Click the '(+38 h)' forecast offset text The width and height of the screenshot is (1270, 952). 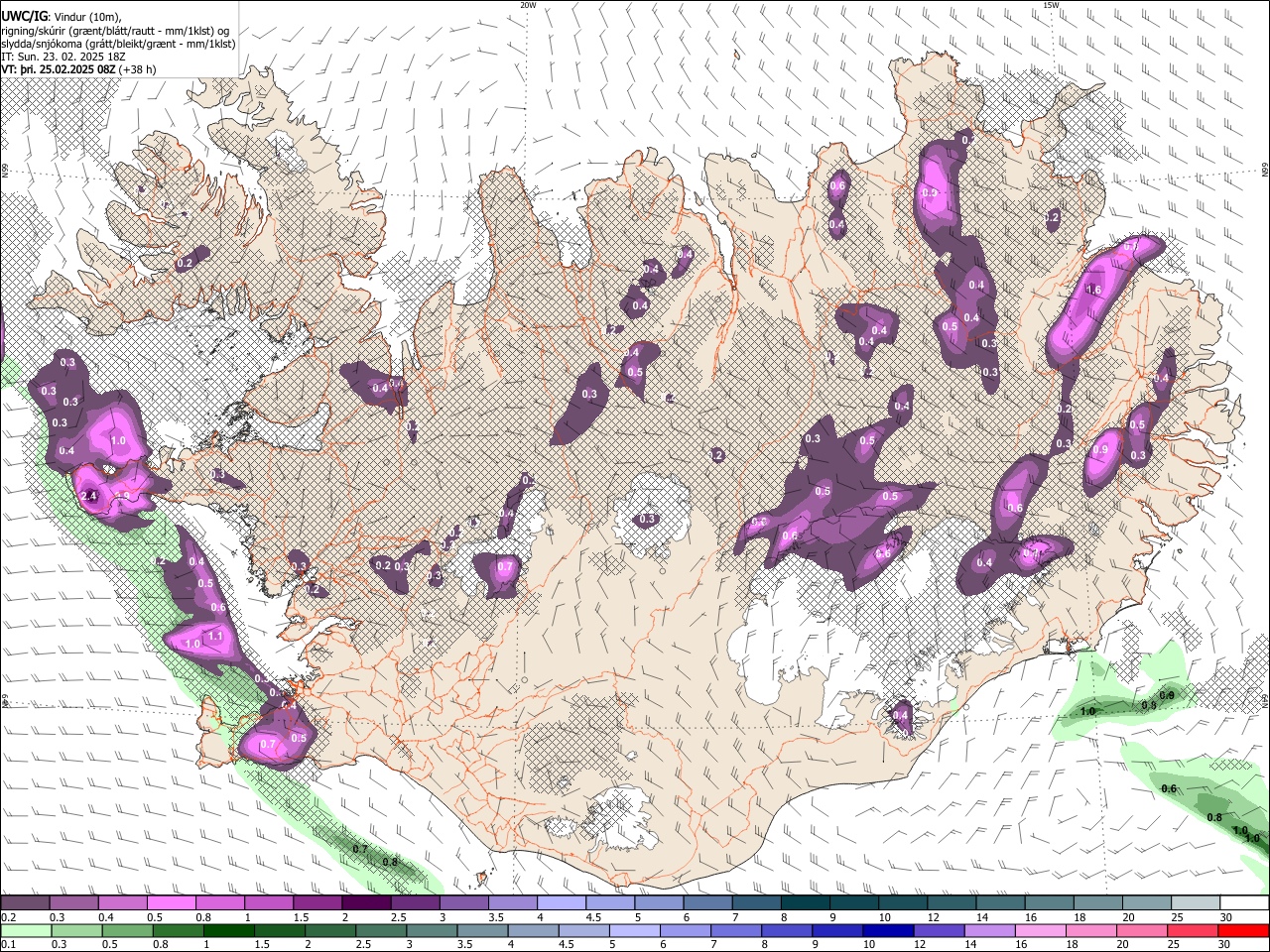(x=137, y=69)
